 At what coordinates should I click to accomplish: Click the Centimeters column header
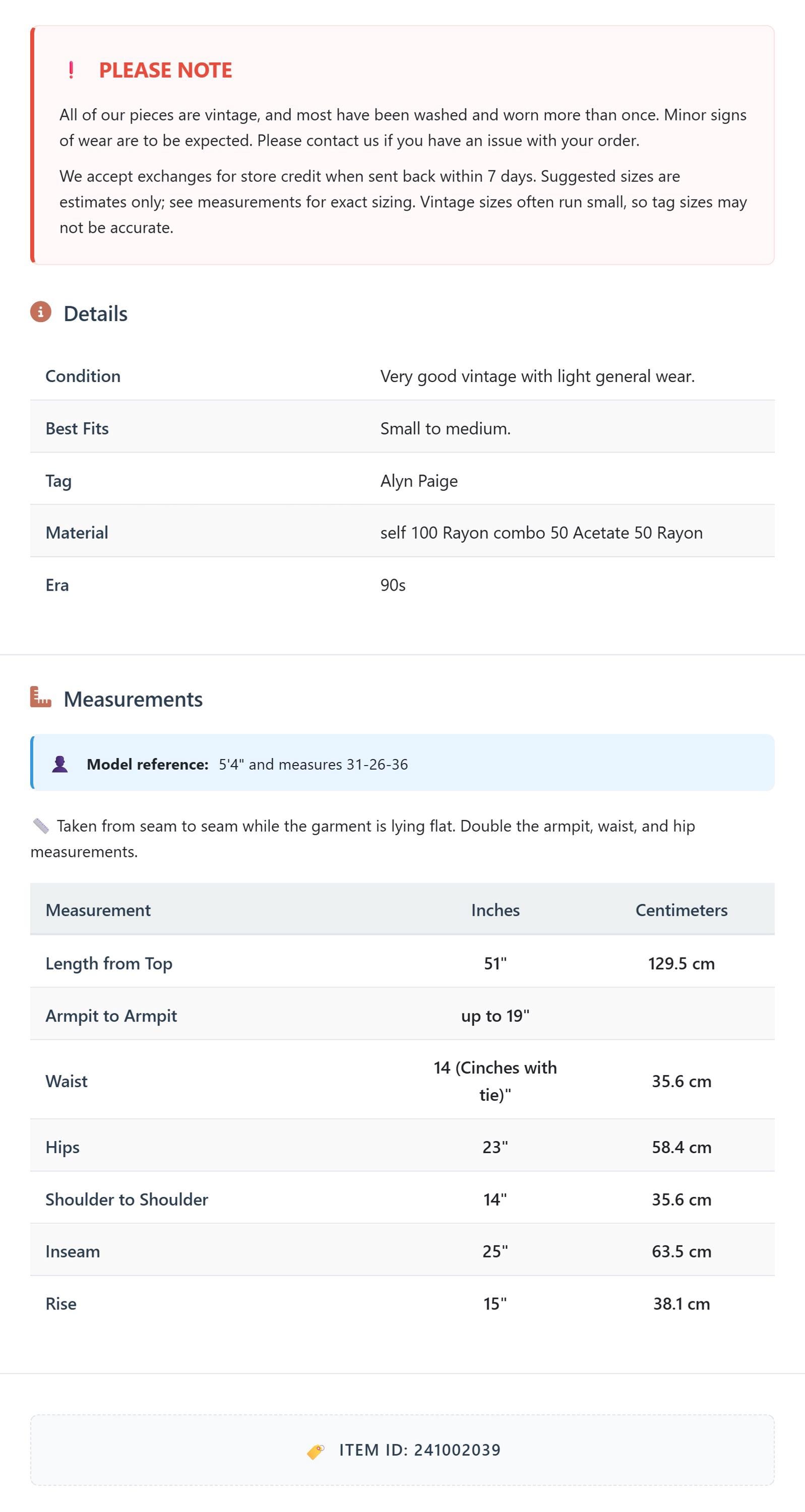681,909
